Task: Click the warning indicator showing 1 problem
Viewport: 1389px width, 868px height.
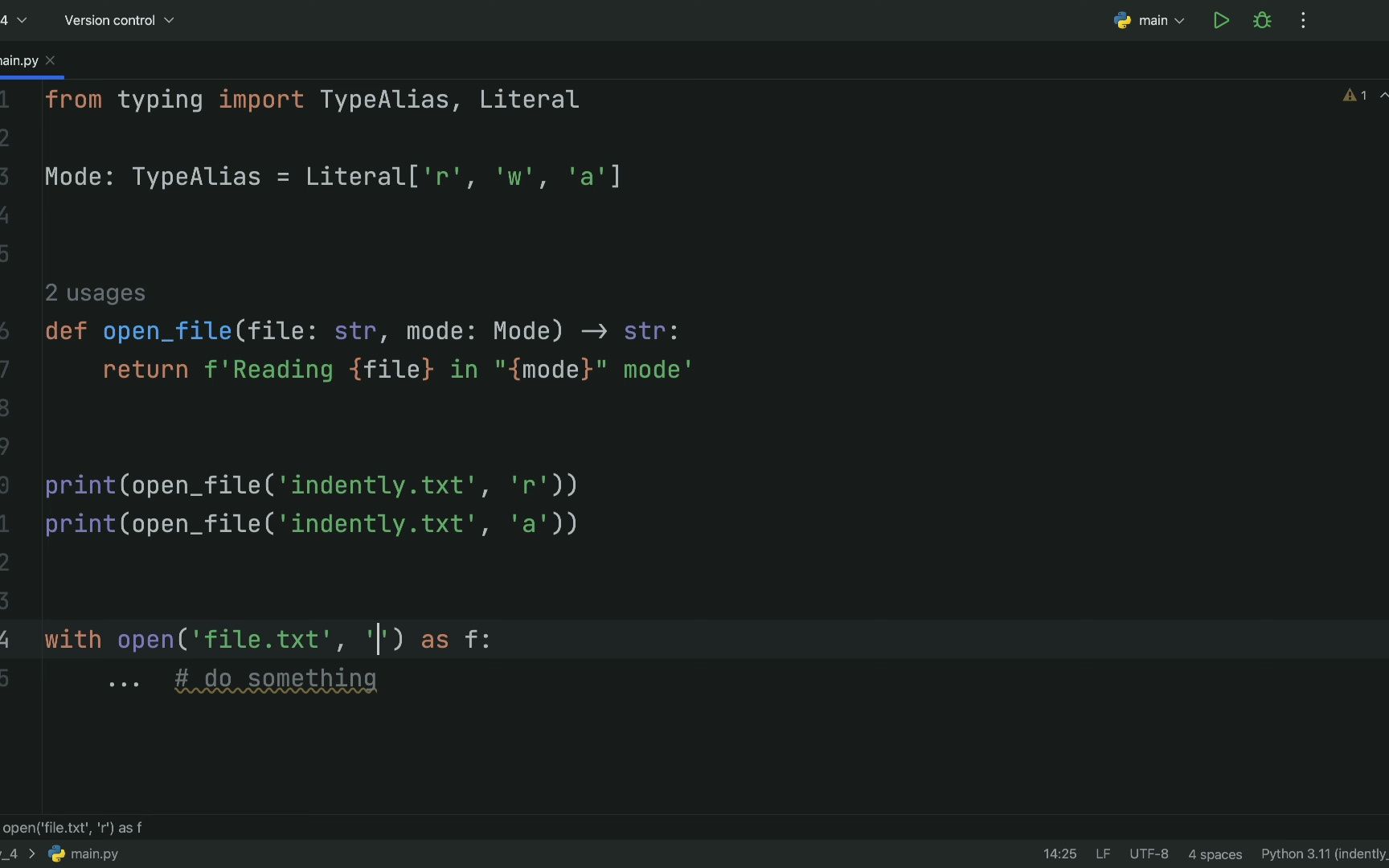Action: (1355, 96)
